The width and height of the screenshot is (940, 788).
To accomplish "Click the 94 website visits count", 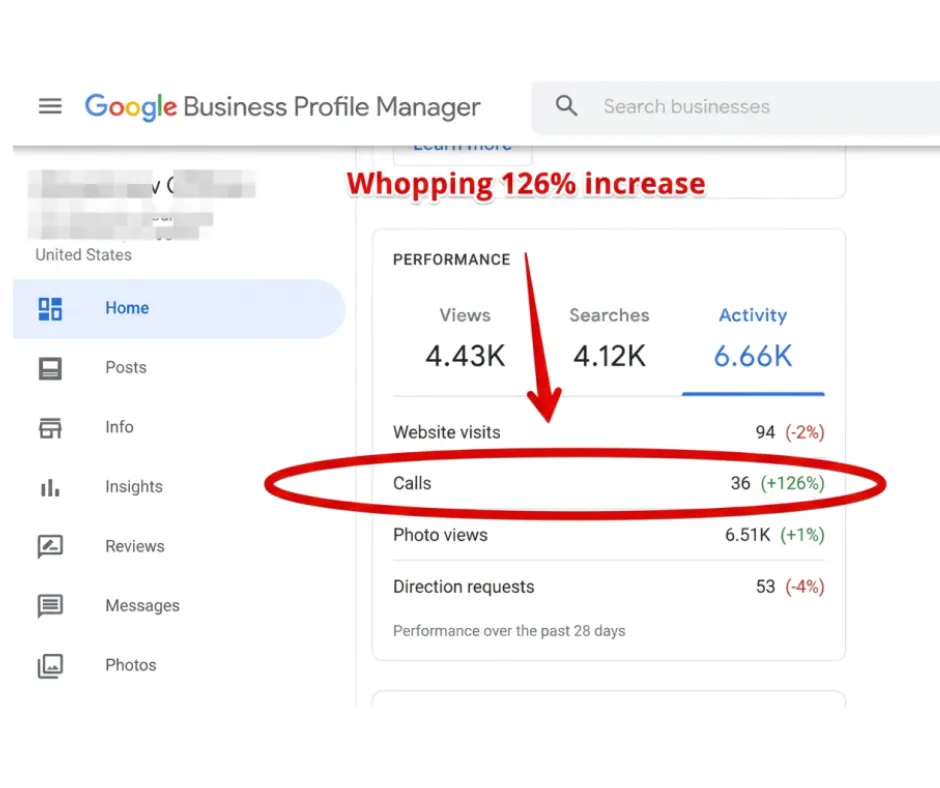I will pyautogui.click(x=765, y=432).
